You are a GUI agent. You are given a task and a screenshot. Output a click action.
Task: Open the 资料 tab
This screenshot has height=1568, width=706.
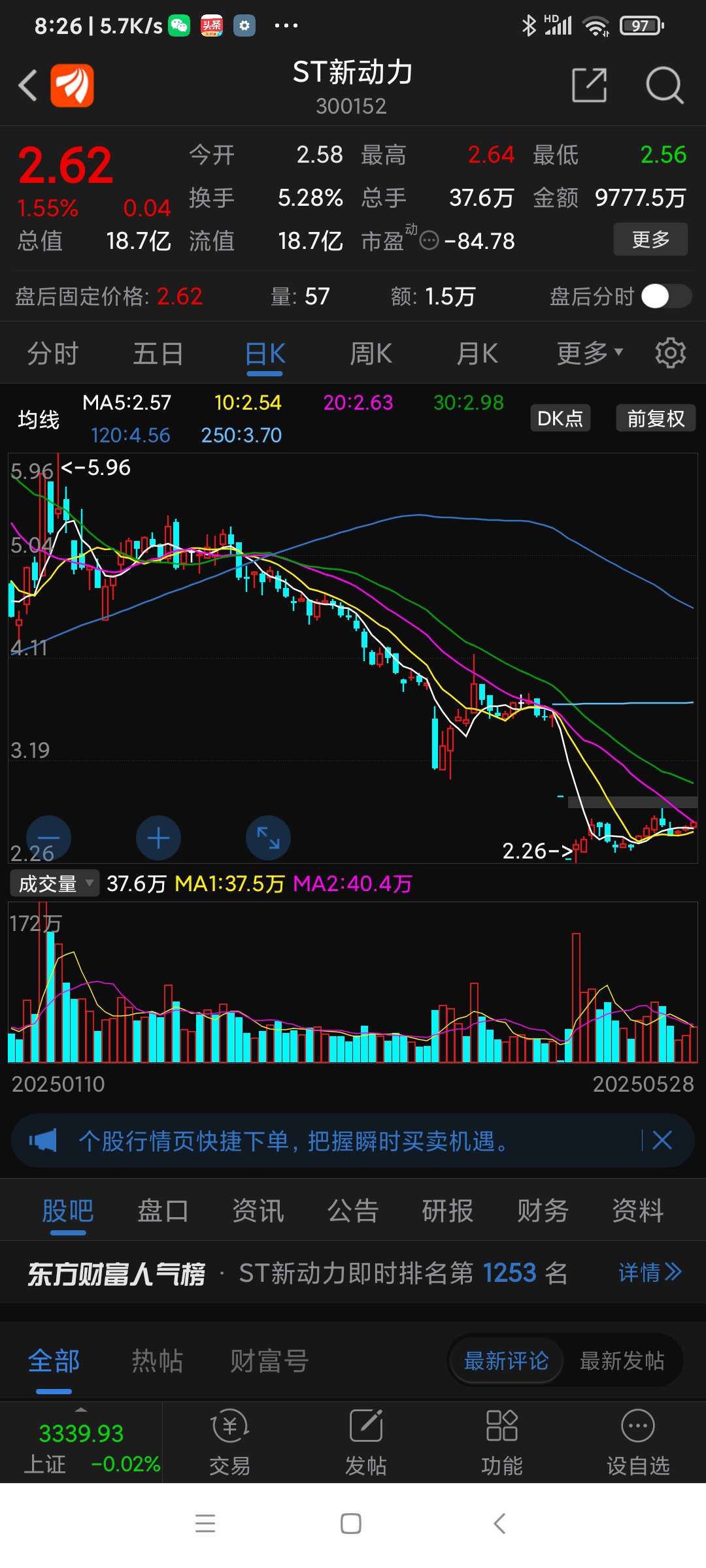point(638,1211)
